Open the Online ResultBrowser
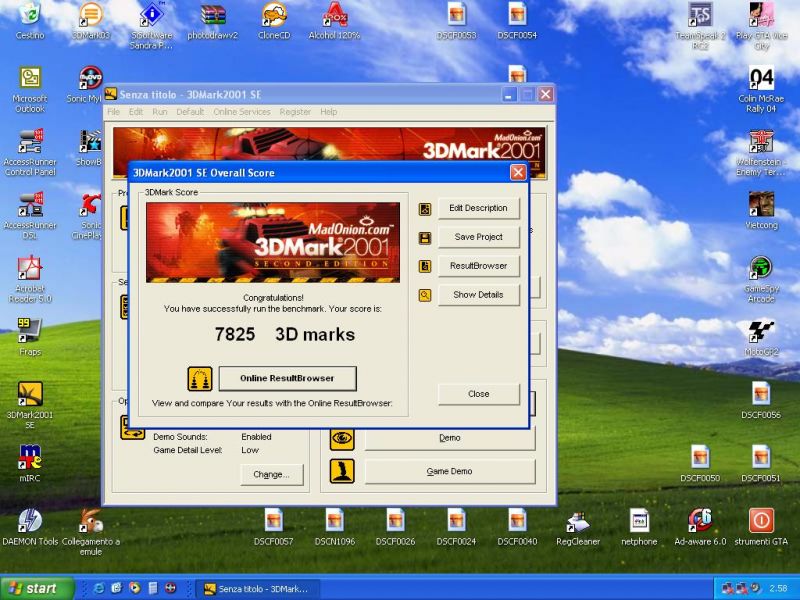 pyautogui.click(x=287, y=379)
